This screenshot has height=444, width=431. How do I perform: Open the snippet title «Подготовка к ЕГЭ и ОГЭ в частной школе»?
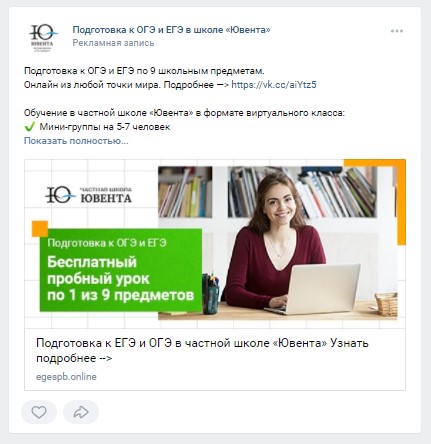click(202, 350)
